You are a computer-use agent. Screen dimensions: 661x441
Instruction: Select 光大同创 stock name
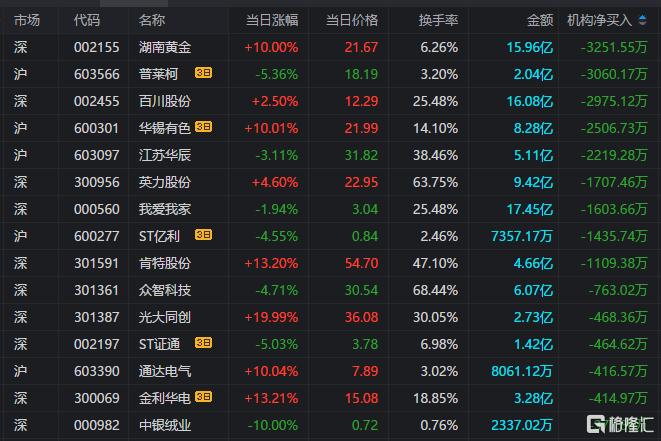(165, 317)
